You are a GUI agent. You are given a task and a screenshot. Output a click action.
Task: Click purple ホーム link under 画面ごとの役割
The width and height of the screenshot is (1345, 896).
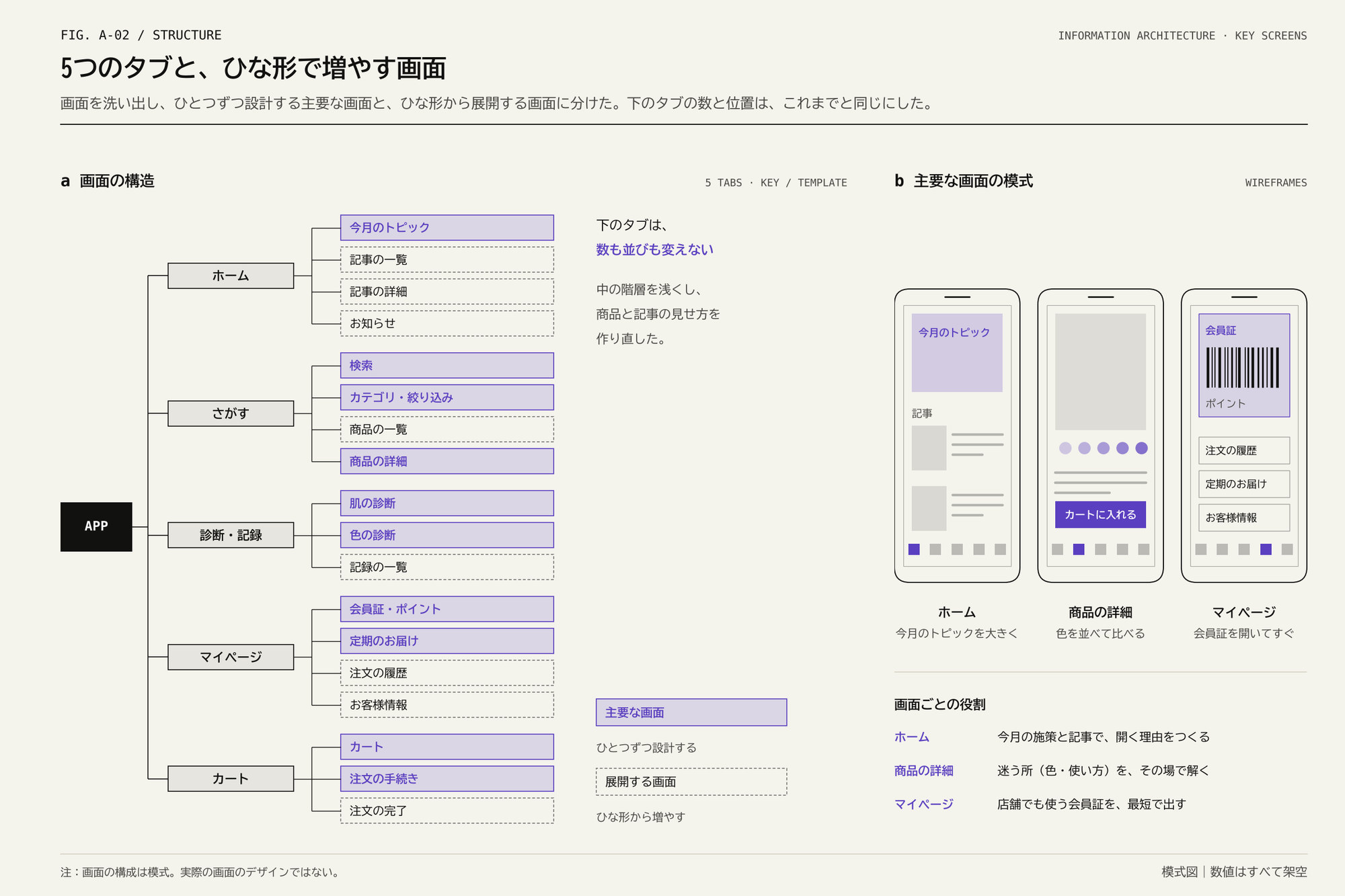click(911, 737)
